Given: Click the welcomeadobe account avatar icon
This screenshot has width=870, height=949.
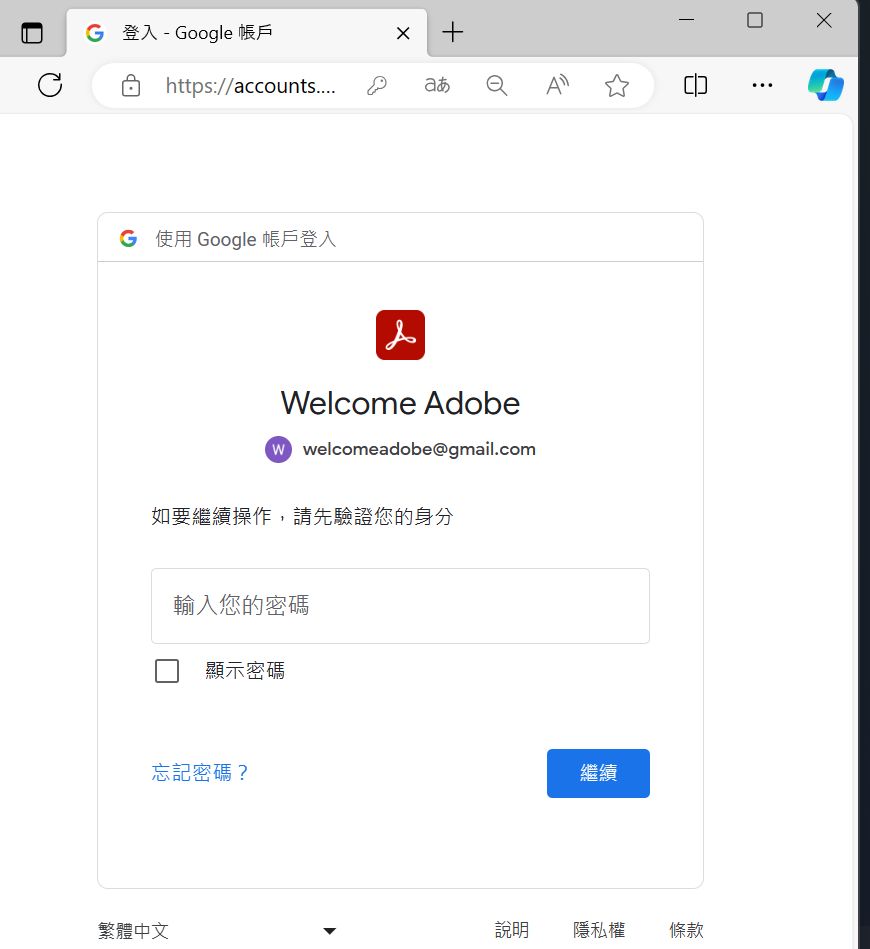Looking at the screenshot, I should click(278, 449).
